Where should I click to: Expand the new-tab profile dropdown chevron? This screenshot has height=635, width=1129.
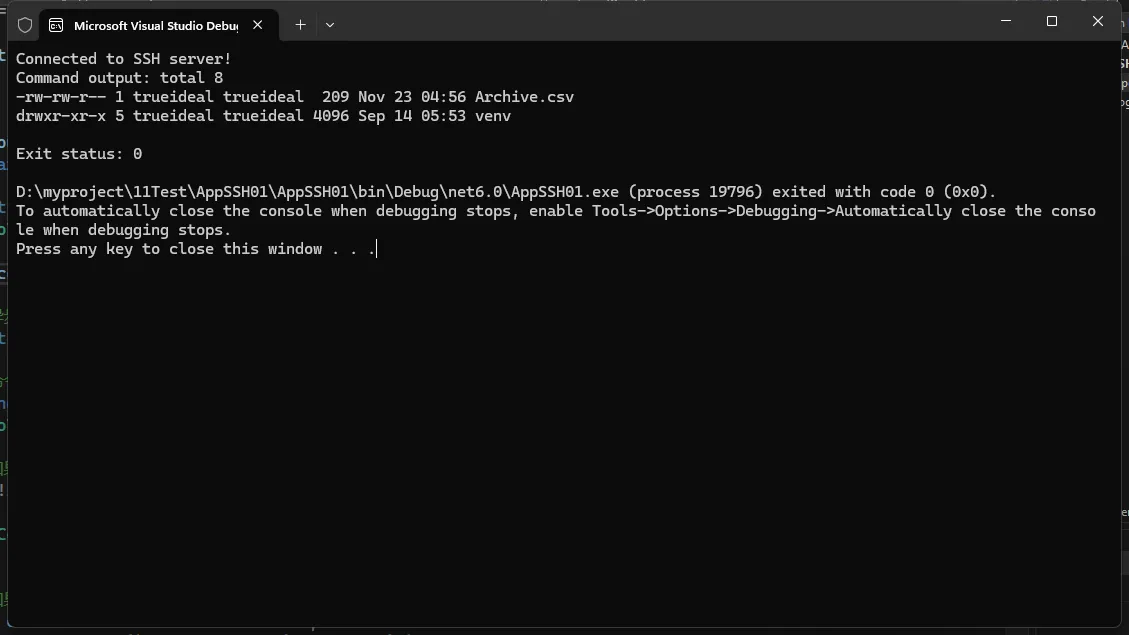330,25
